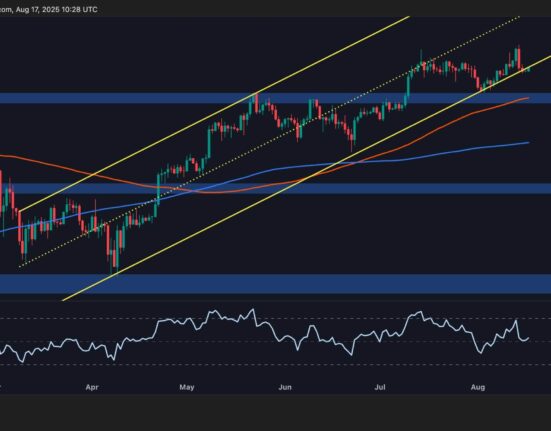This screenshot has height=431, width=551.
Task: Click the upper dashed RSI level line
Action: pyautogui.click(x=276, y=319)
